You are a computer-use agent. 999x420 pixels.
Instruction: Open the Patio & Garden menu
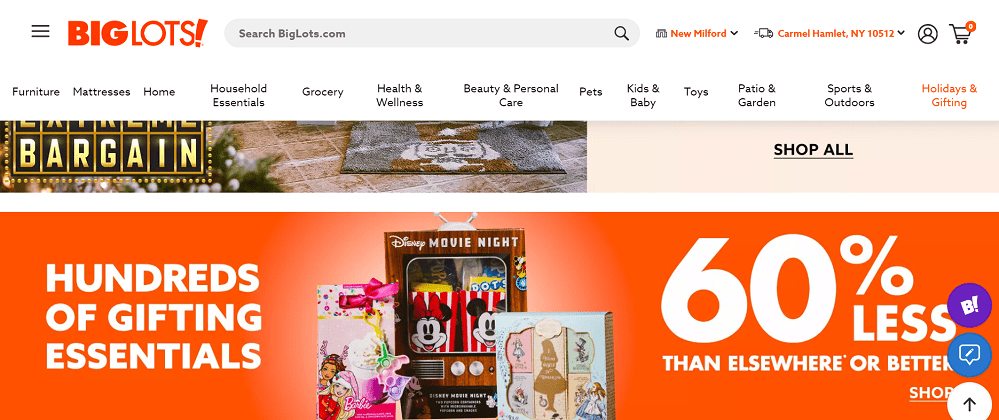click(756, 96)
